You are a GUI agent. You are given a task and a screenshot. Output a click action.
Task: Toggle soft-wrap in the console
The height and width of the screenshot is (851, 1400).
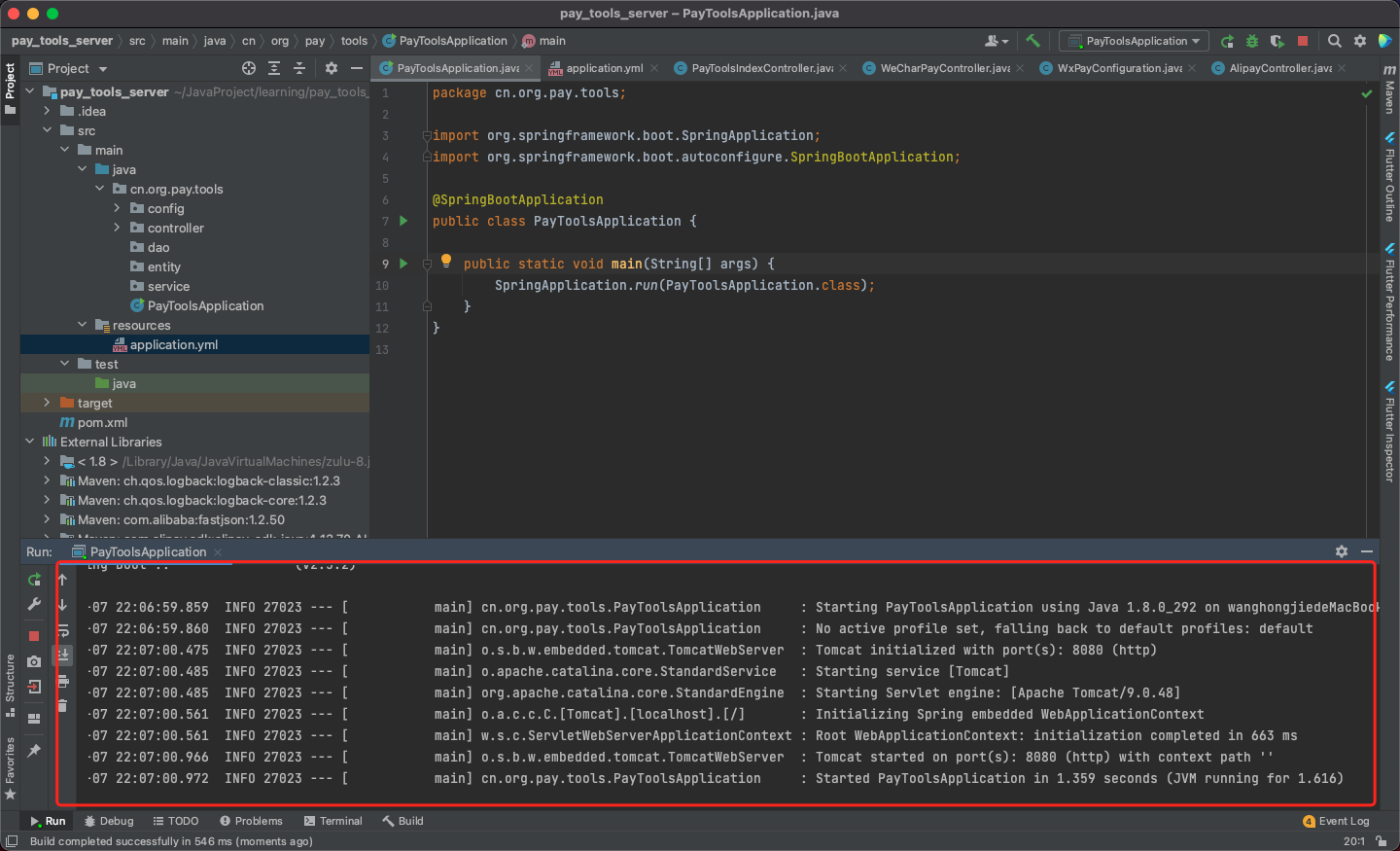62,630
